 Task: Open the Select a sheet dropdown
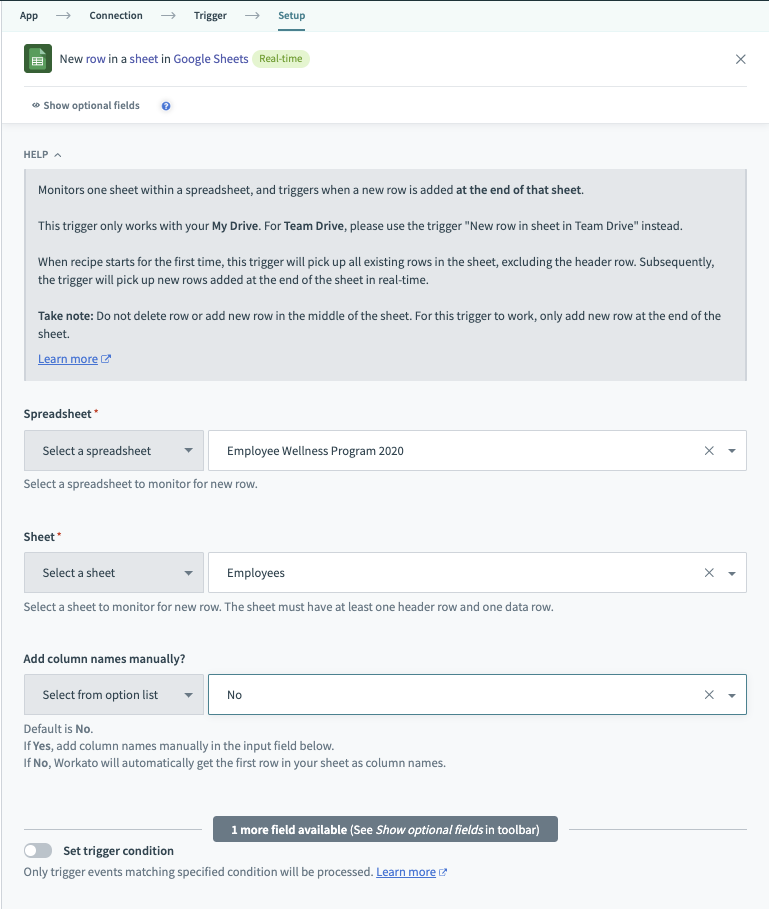(114, 573)
